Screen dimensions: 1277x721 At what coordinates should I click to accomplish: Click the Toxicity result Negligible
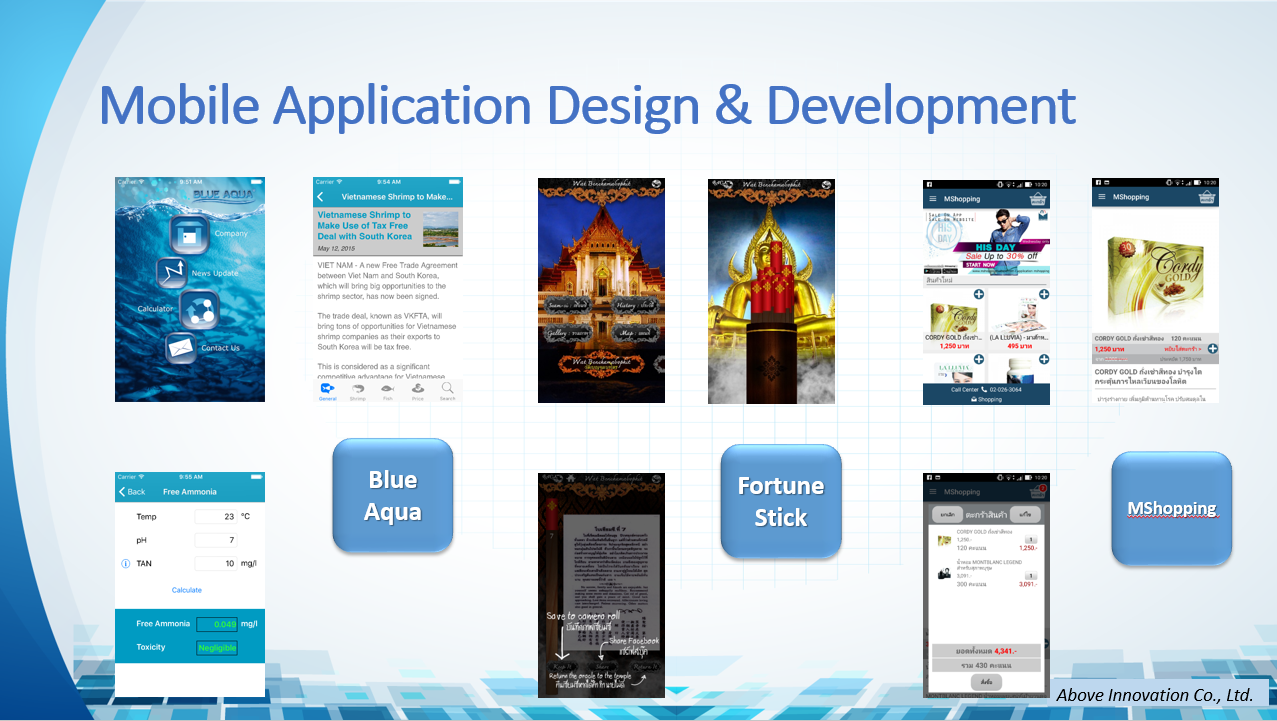(x=217, y=648)
